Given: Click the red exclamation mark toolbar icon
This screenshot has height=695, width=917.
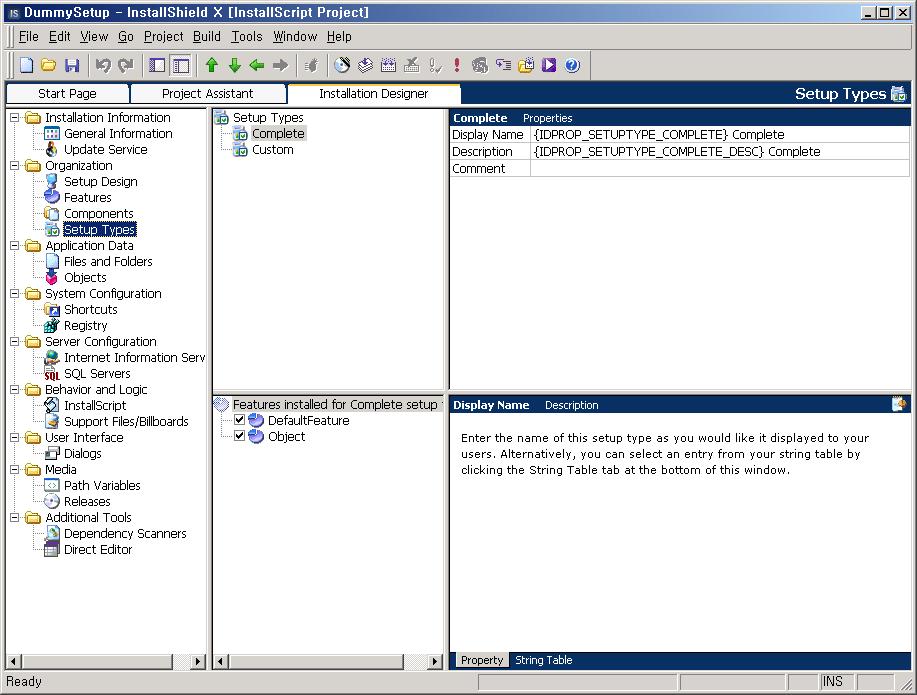Looking at the screenshot, I should (457, 65).
